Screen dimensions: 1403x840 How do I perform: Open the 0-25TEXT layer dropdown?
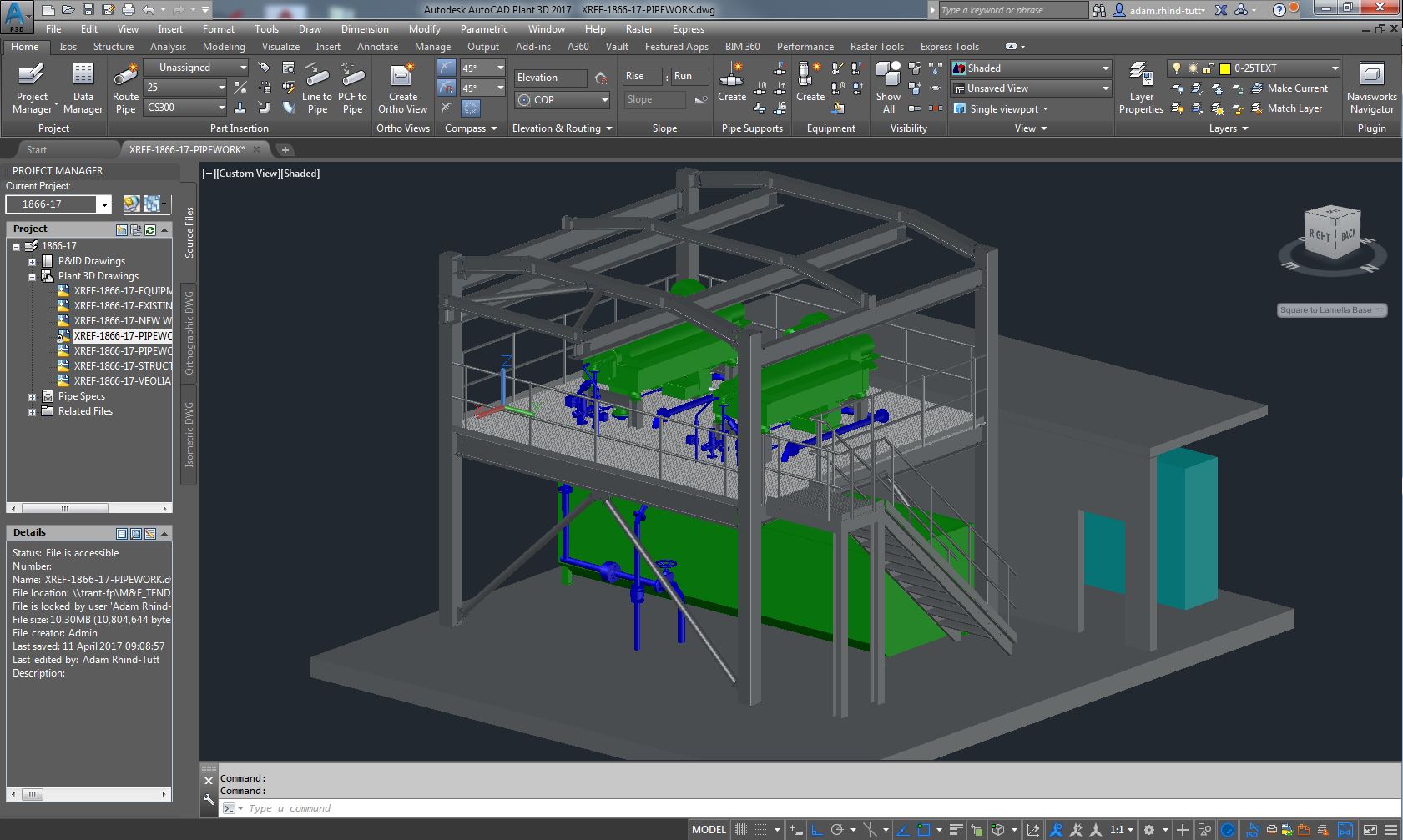(x=1254, y=68)
